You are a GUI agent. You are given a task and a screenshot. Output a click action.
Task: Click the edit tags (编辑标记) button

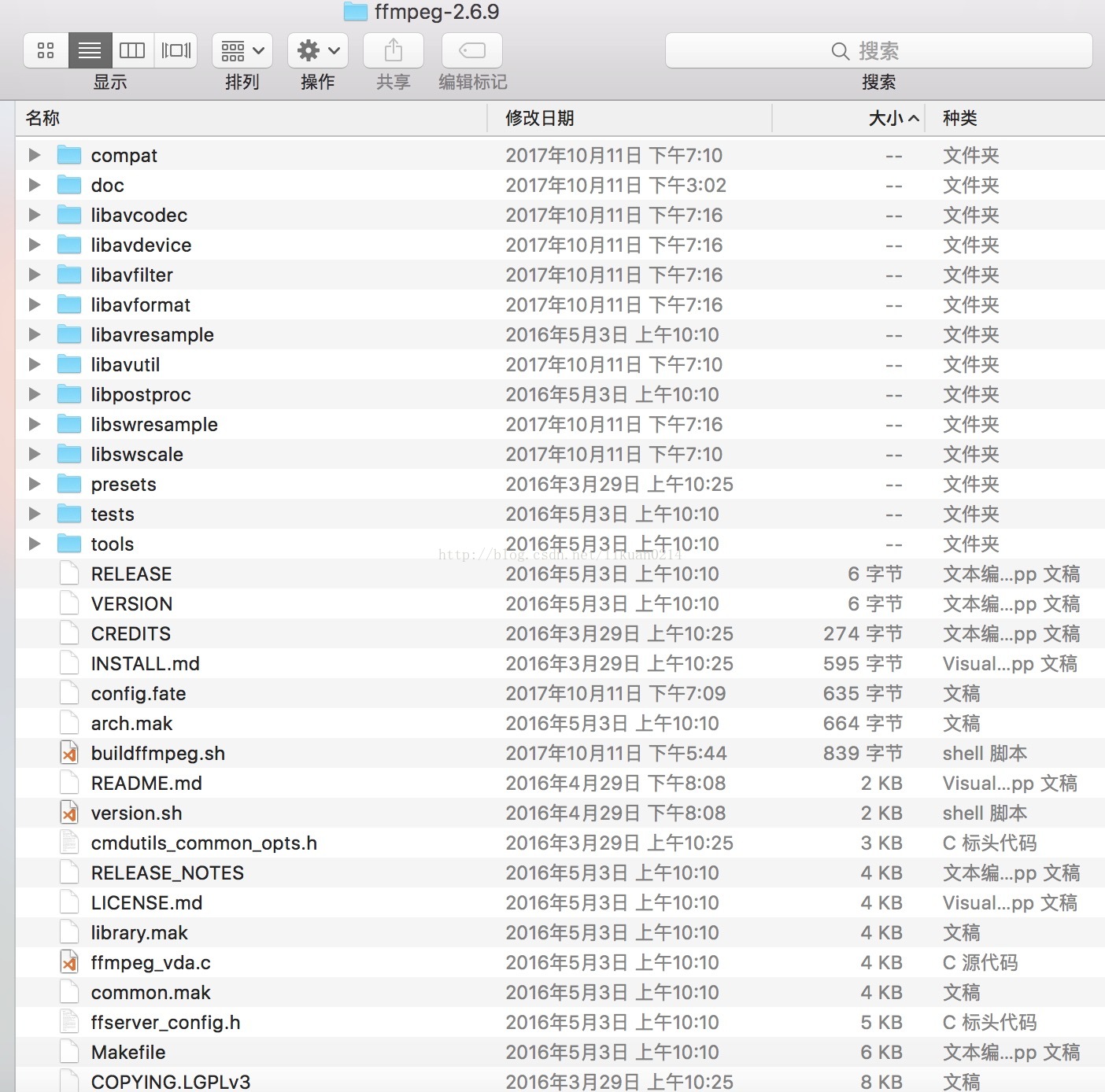[x=472, y=51]
